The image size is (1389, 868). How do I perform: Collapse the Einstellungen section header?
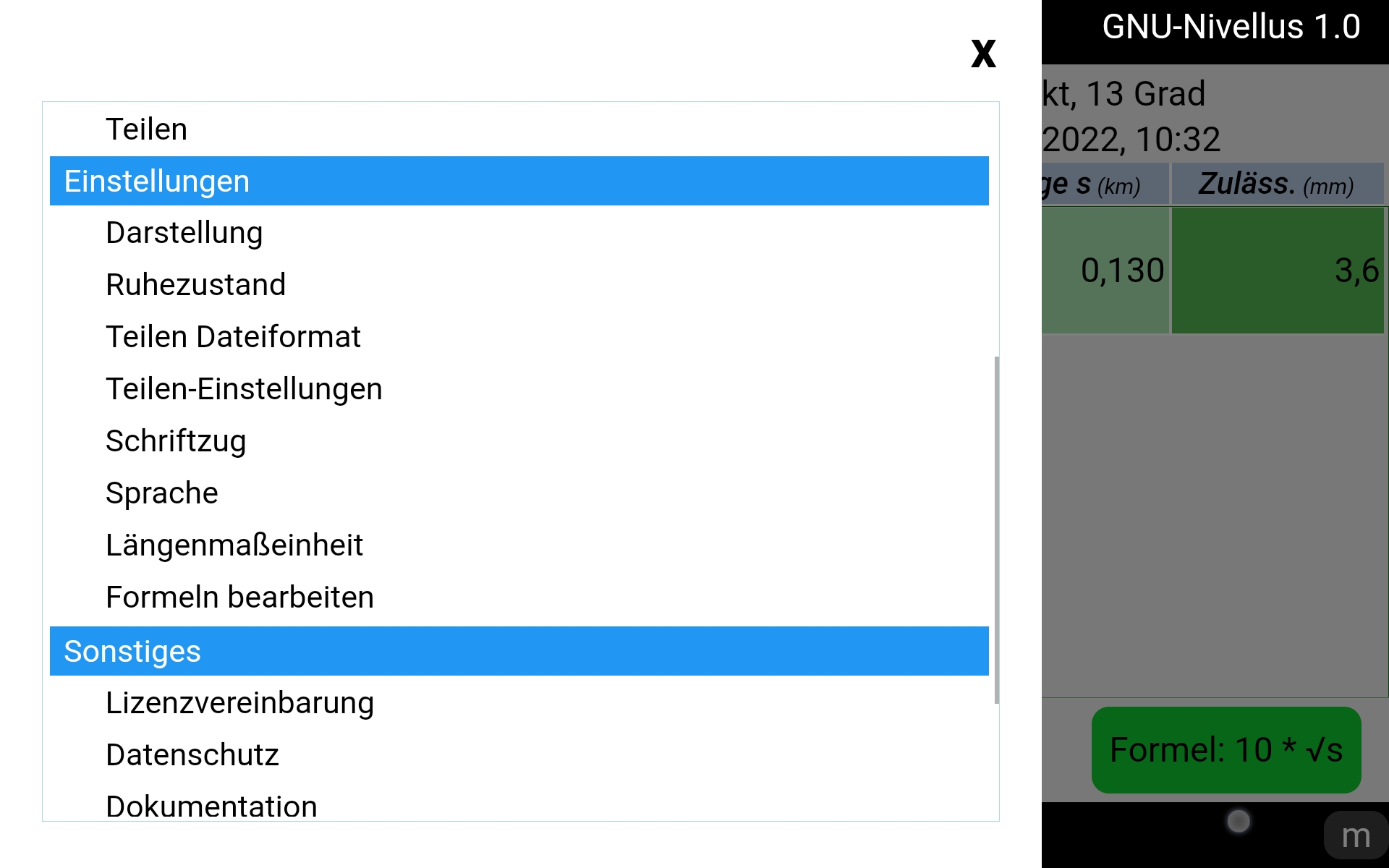click(x=519, y=181)
